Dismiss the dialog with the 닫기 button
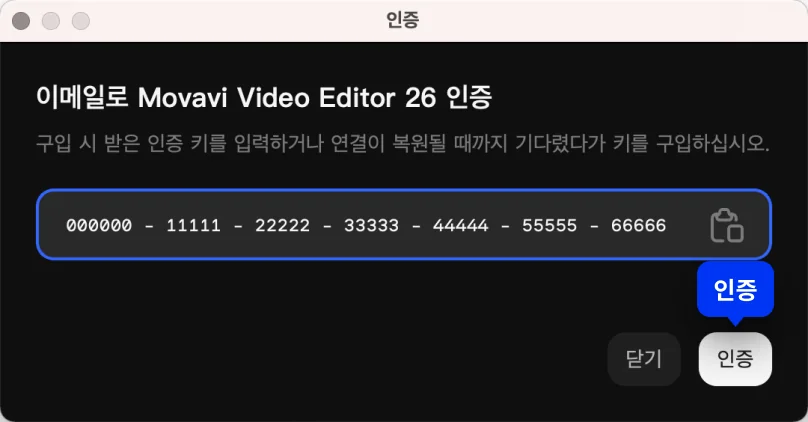Viewport: 808px width, 422px height. pyautogui.click(x=644, y=359)
